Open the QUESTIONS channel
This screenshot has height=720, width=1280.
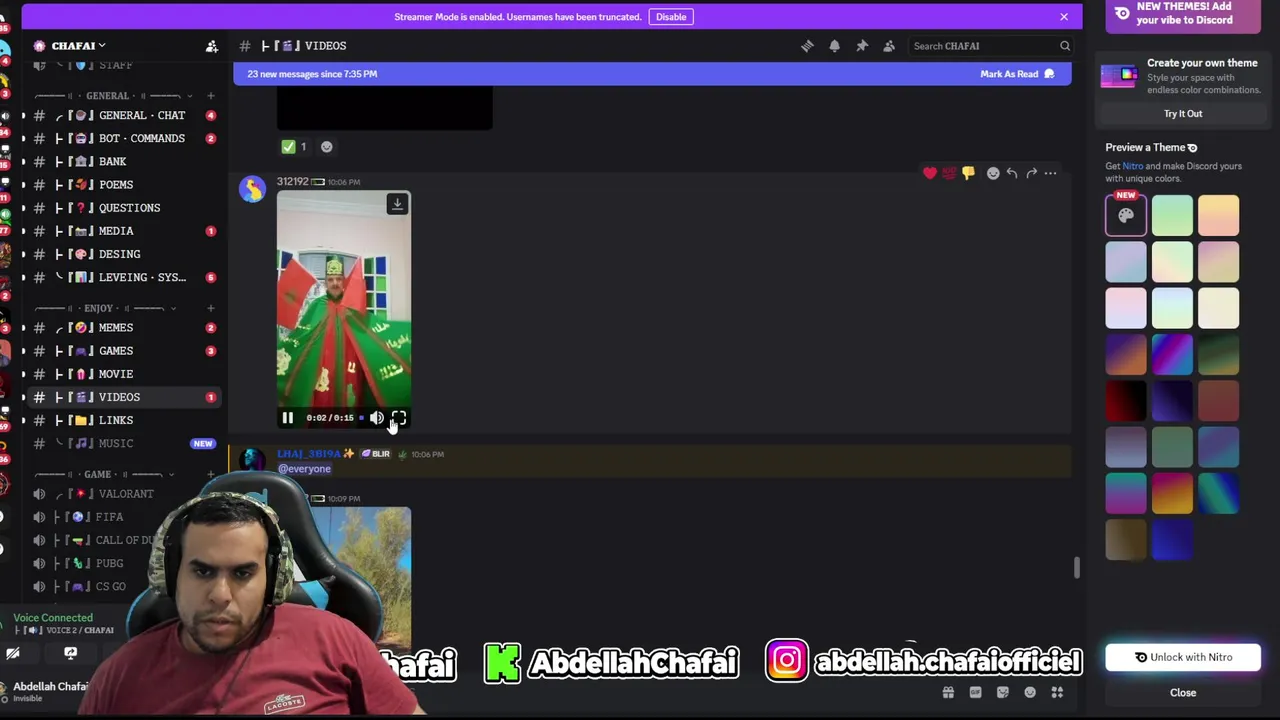tap(124, 208)
